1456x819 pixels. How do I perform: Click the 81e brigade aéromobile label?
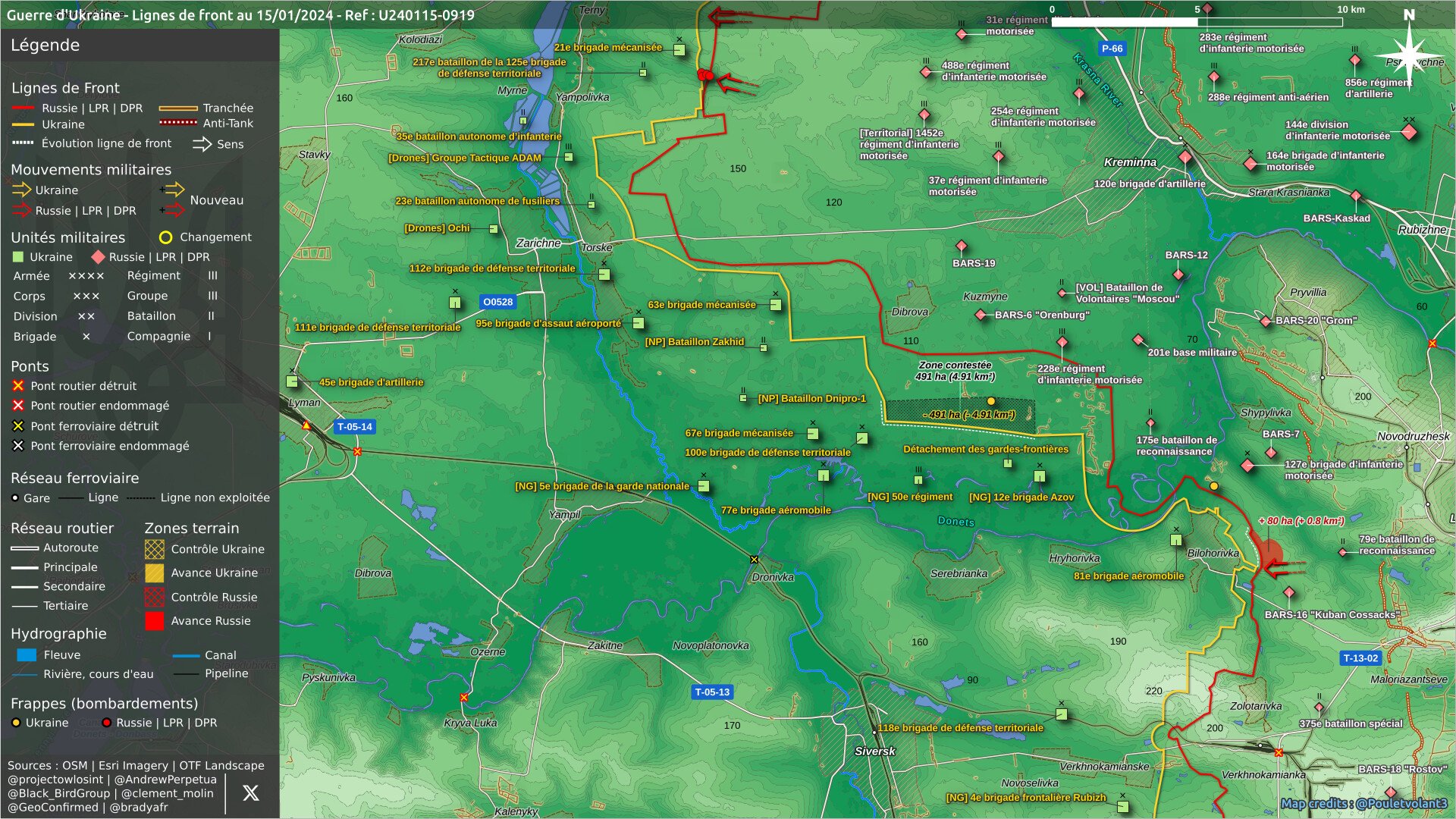click(x=1128, y=576)
